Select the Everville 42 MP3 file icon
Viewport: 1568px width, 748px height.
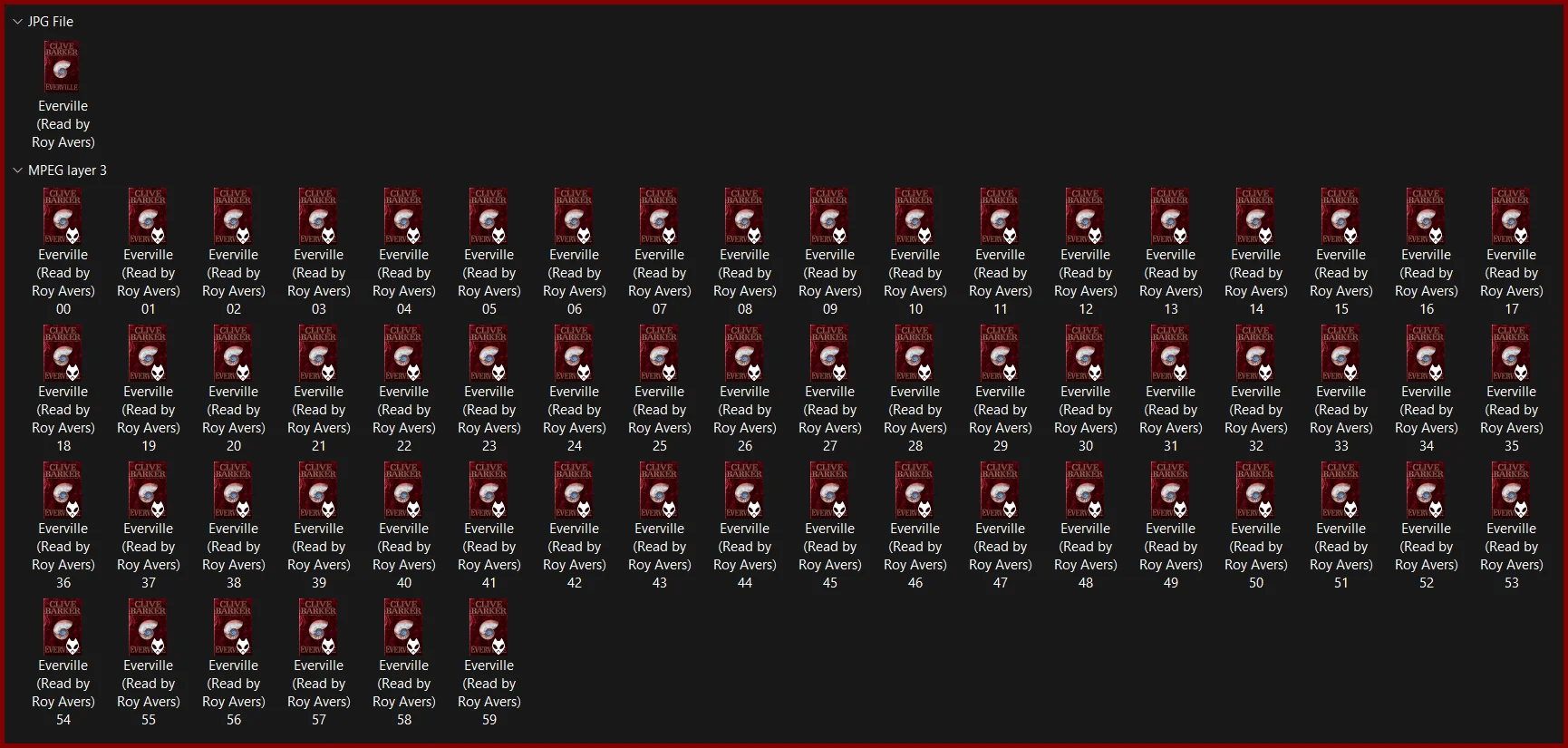pyautogui.click(x=574, y=490)
